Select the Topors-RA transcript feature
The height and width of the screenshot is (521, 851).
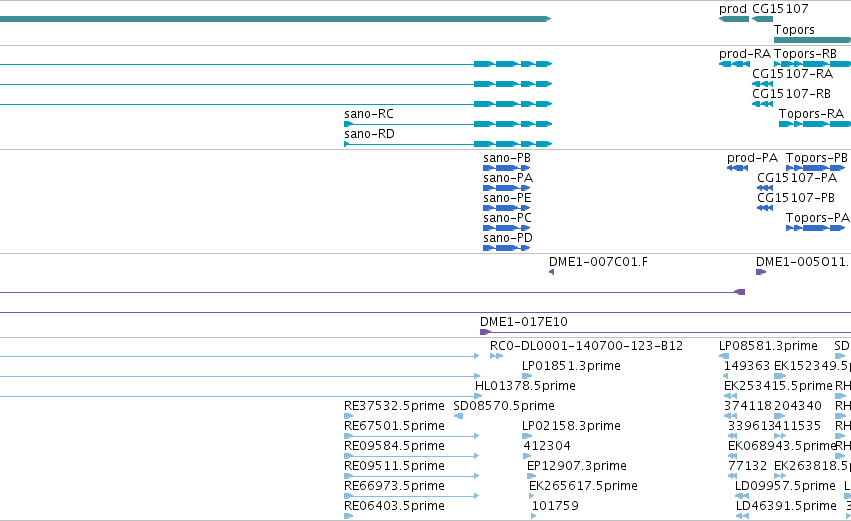click(x=815, y=124)
